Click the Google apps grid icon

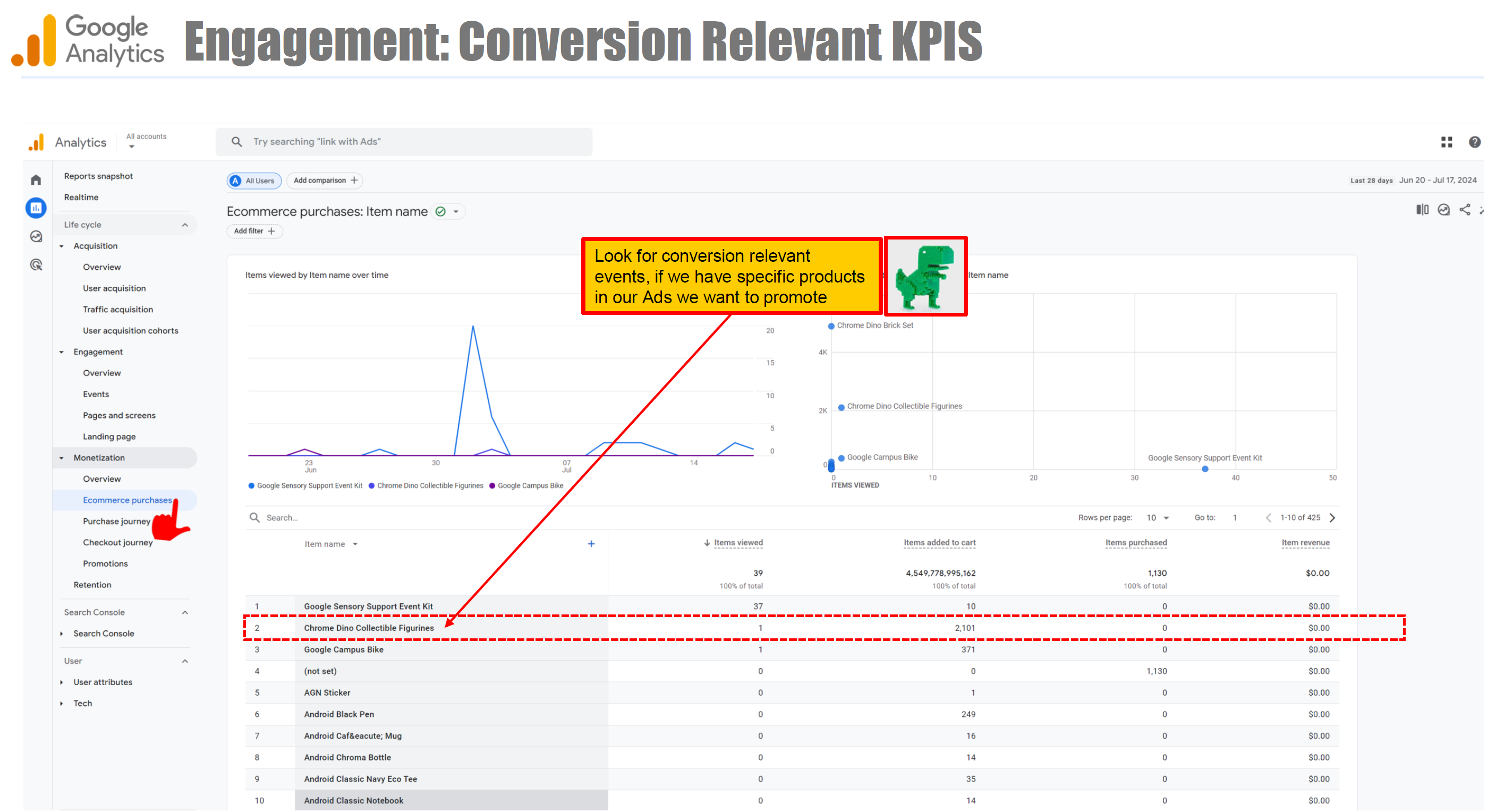pos(1446,142)
